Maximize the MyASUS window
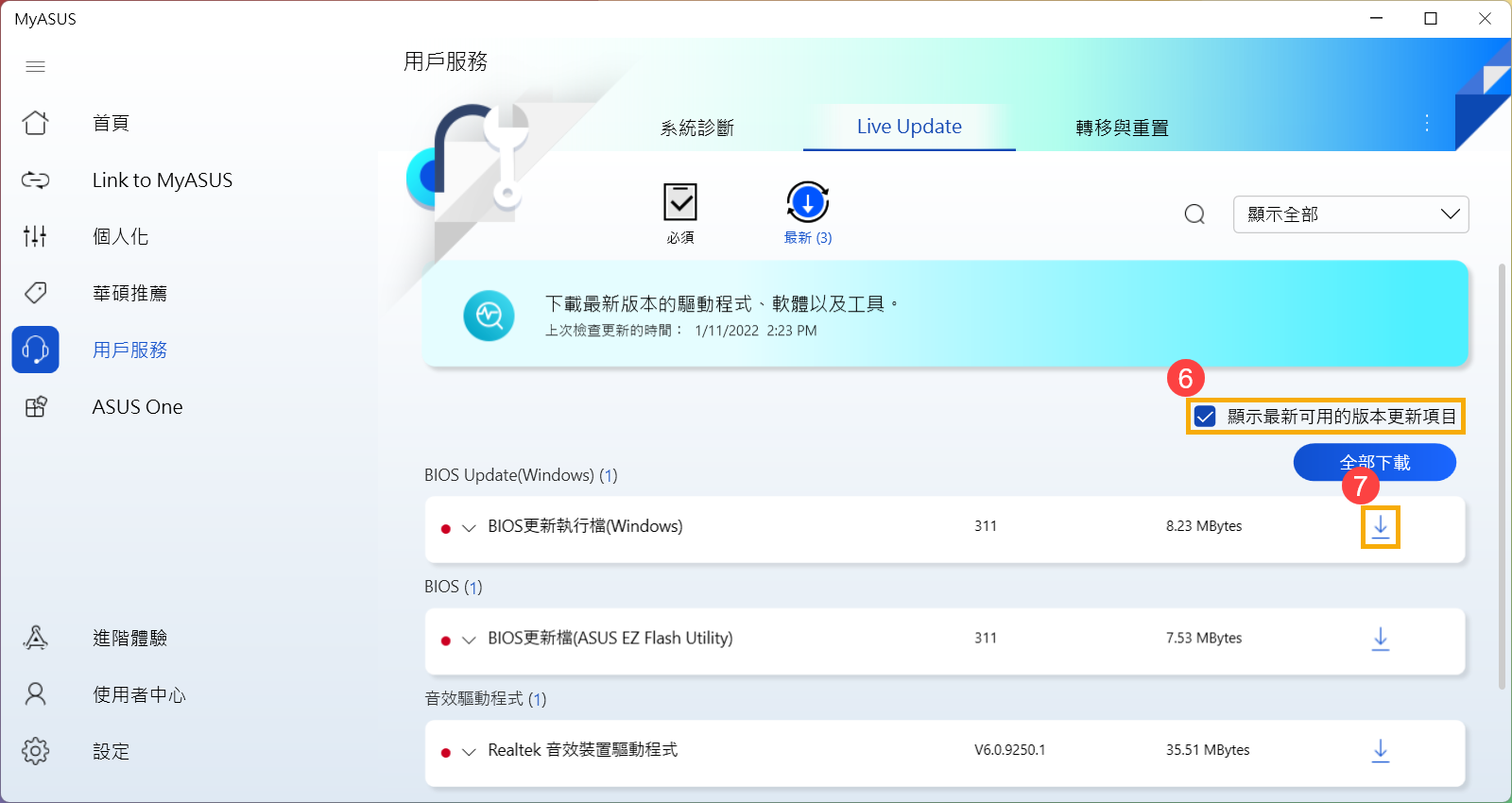 [x=1431, y=18]
